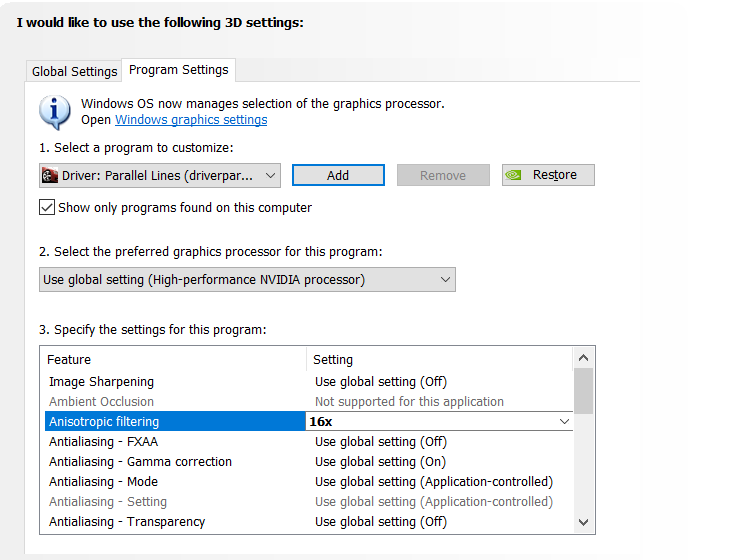
Task: Switch to the Global Settings tab
Action: 75,71
